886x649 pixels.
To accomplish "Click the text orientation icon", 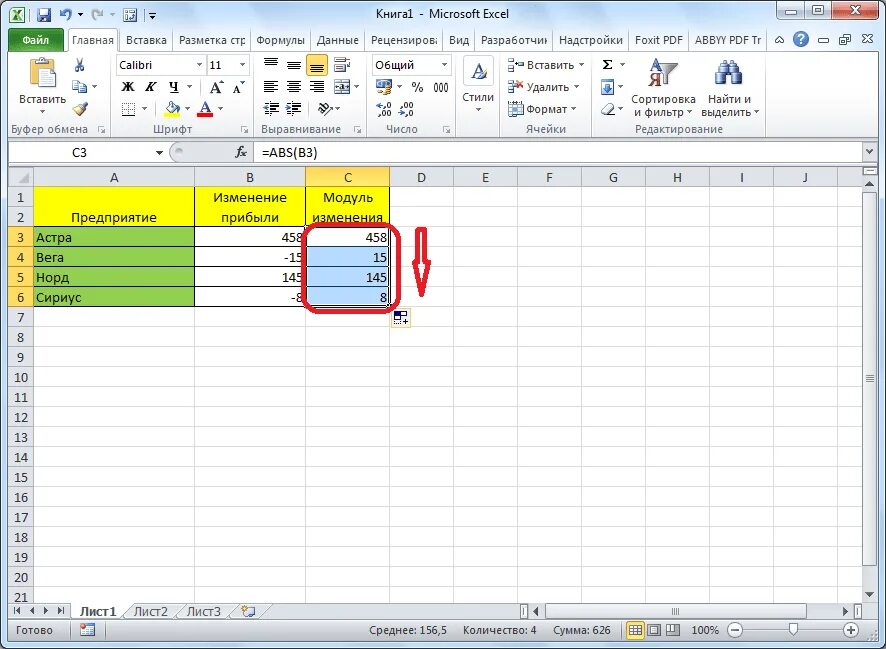I will tap(325, 108).
